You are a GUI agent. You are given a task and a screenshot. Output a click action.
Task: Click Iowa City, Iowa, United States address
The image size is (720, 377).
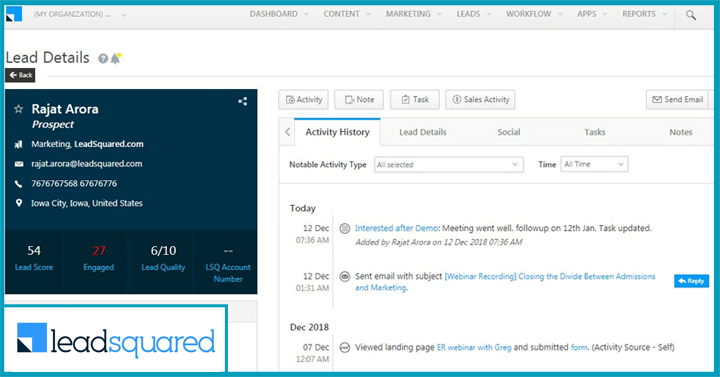[x=87, y=203]
